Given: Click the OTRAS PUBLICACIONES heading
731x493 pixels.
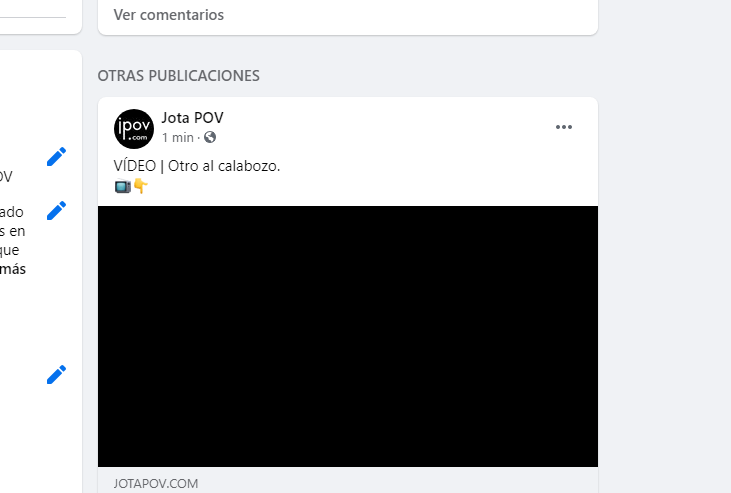Looking at the screenshot, I should [179, 76].
